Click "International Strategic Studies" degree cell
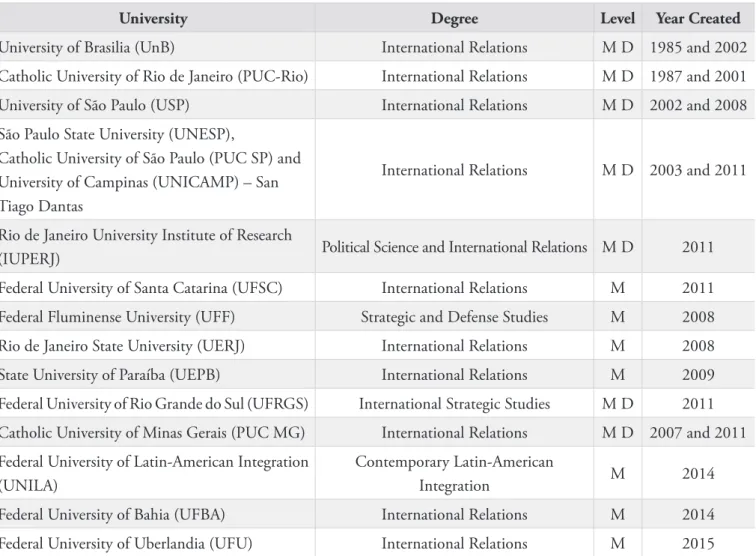The height and width of the screenshot is (556, 756). click(x=455, y=404)
